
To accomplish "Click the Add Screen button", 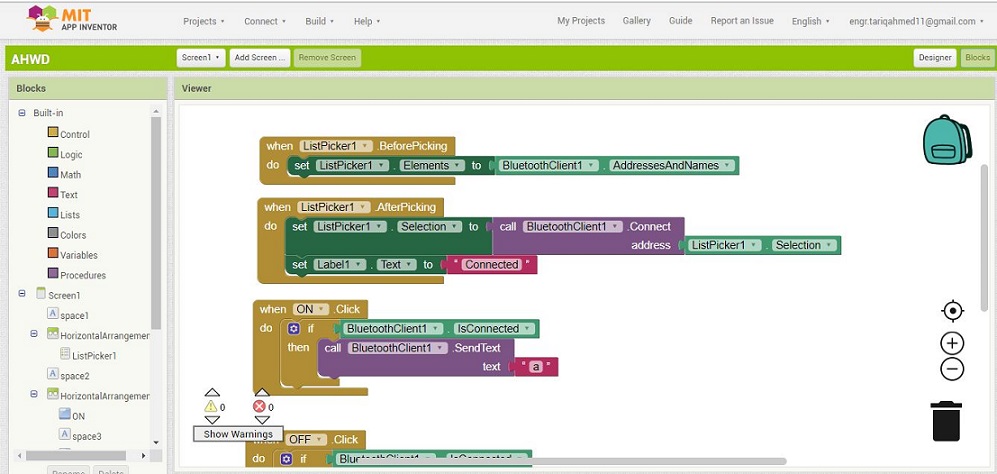I will pos(259,57).
